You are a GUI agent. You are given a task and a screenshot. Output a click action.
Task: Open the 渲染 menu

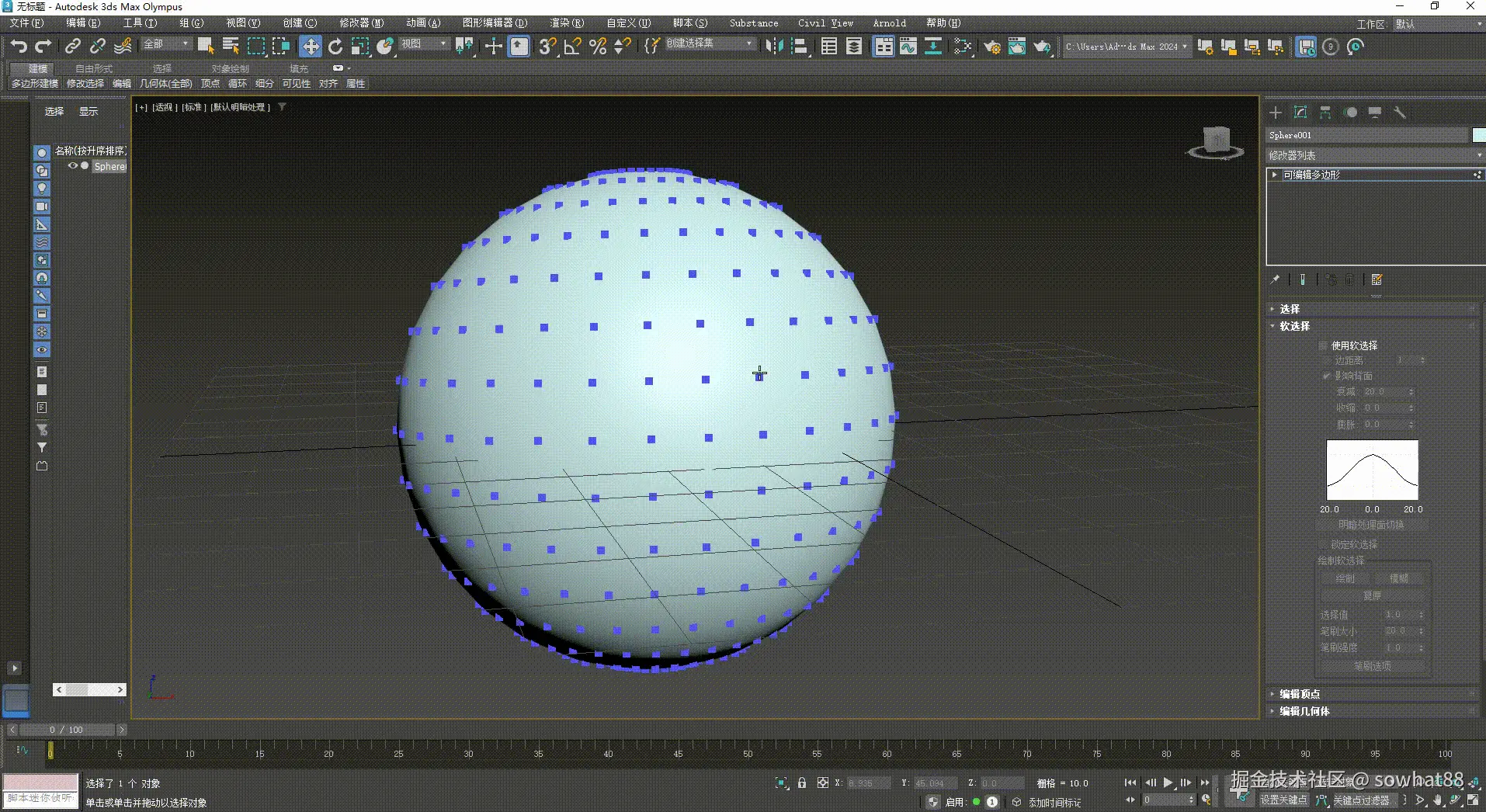click(x=567, y=23)
